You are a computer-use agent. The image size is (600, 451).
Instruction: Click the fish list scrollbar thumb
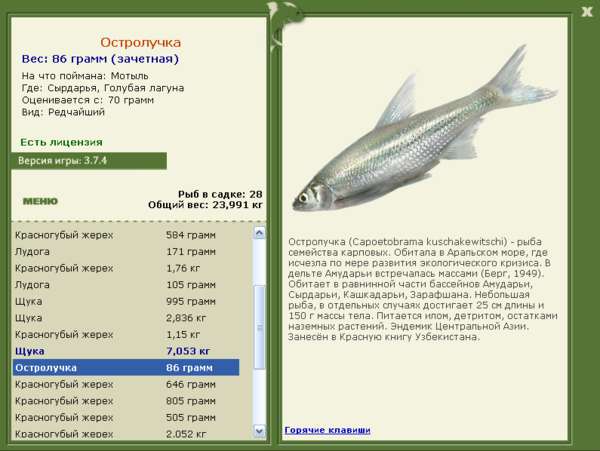[259, 327]
